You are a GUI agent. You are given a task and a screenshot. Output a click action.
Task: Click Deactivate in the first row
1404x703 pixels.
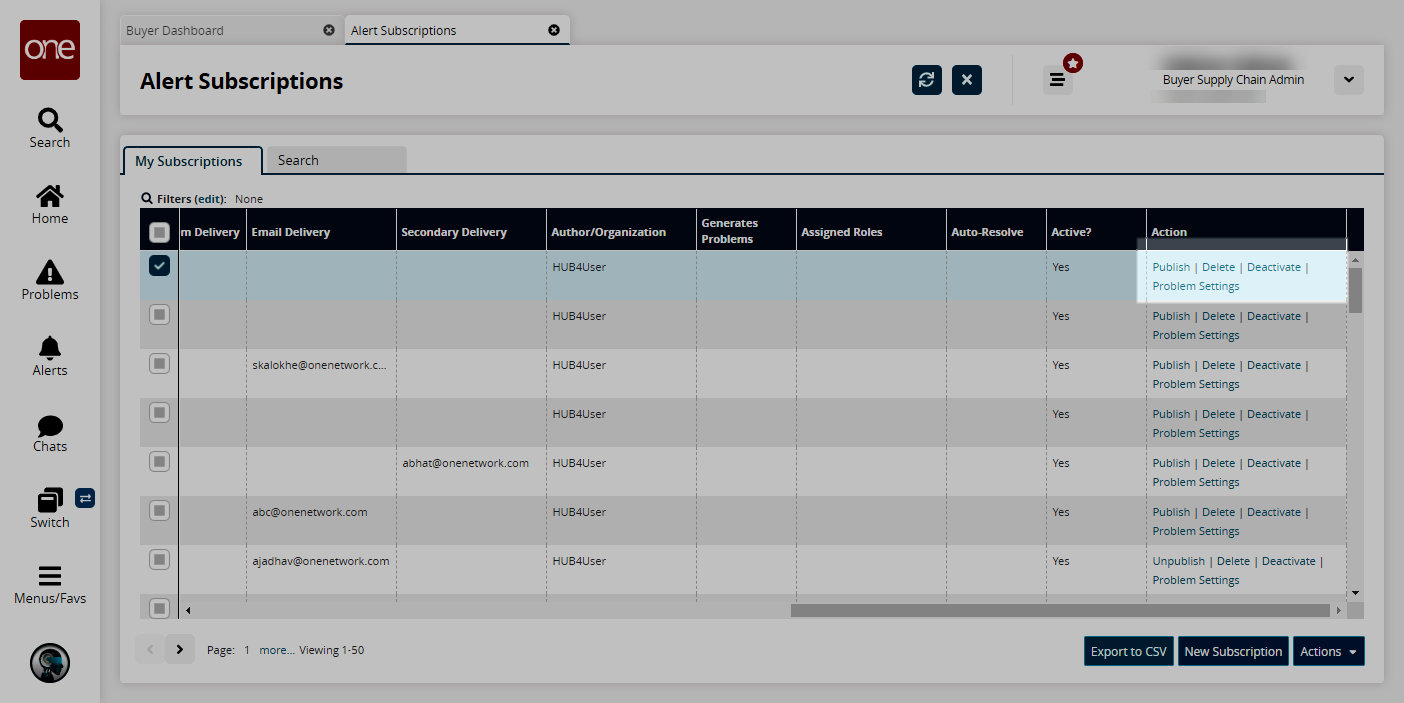click(x=1274, y=267)
